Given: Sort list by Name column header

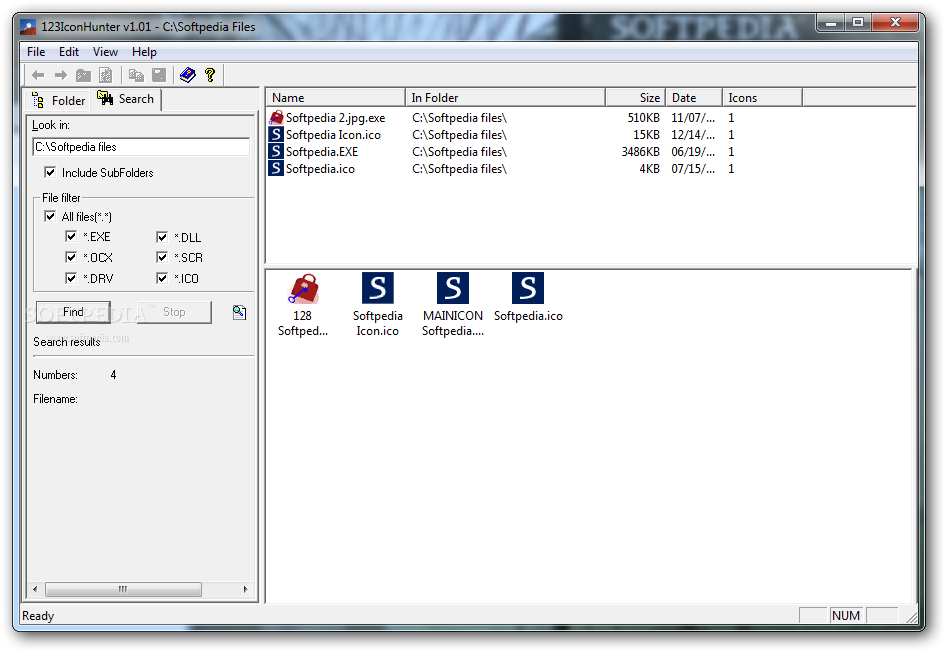Looking at the screenshot, I should 335,98.
